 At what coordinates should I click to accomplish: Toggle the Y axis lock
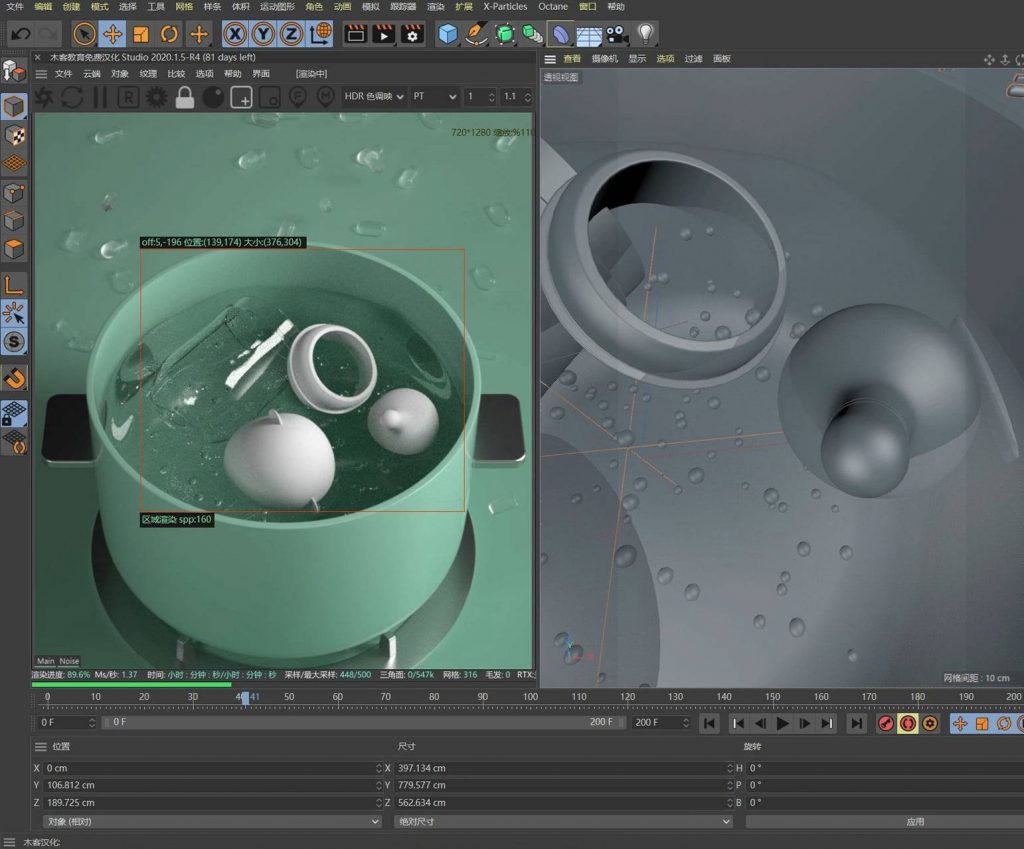click(263, 33)
